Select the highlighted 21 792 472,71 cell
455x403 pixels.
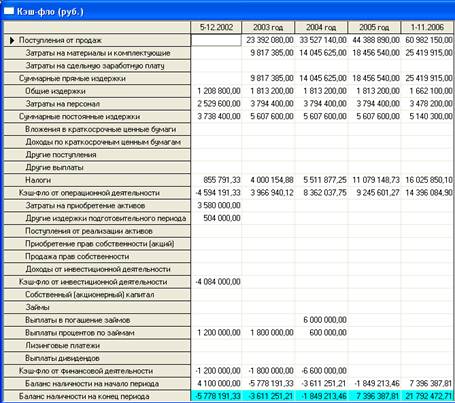428,396
